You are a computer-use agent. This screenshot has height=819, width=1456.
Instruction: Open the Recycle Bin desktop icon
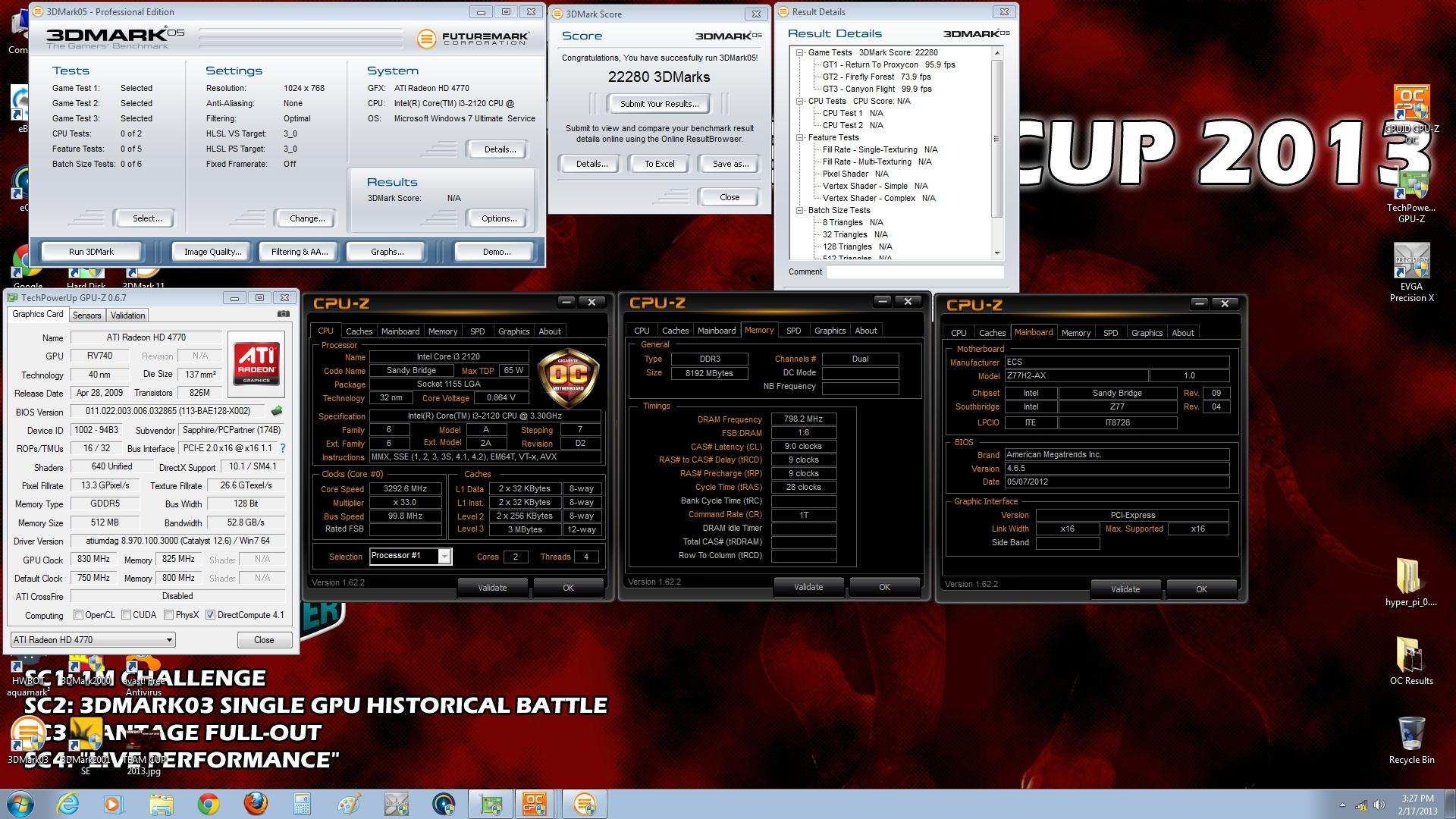(1411, 739)
